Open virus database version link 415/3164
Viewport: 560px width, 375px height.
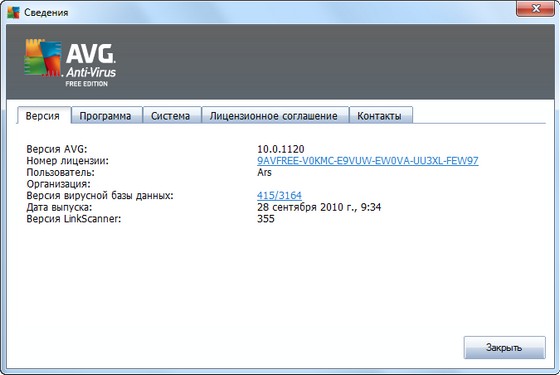tap(279, 195)
